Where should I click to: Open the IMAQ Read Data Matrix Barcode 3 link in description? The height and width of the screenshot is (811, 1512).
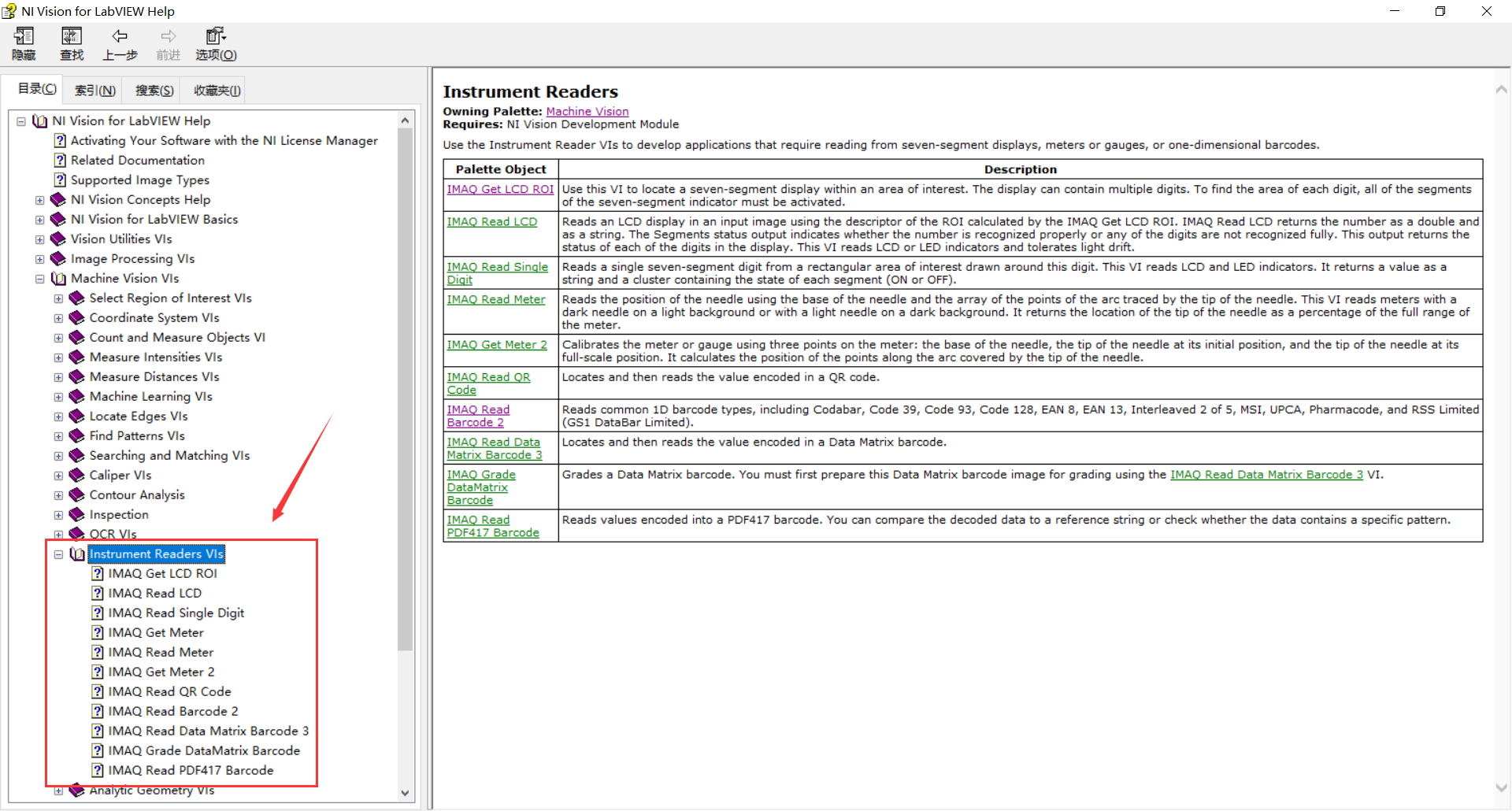pyautogui.click(x=1266, y=475)
